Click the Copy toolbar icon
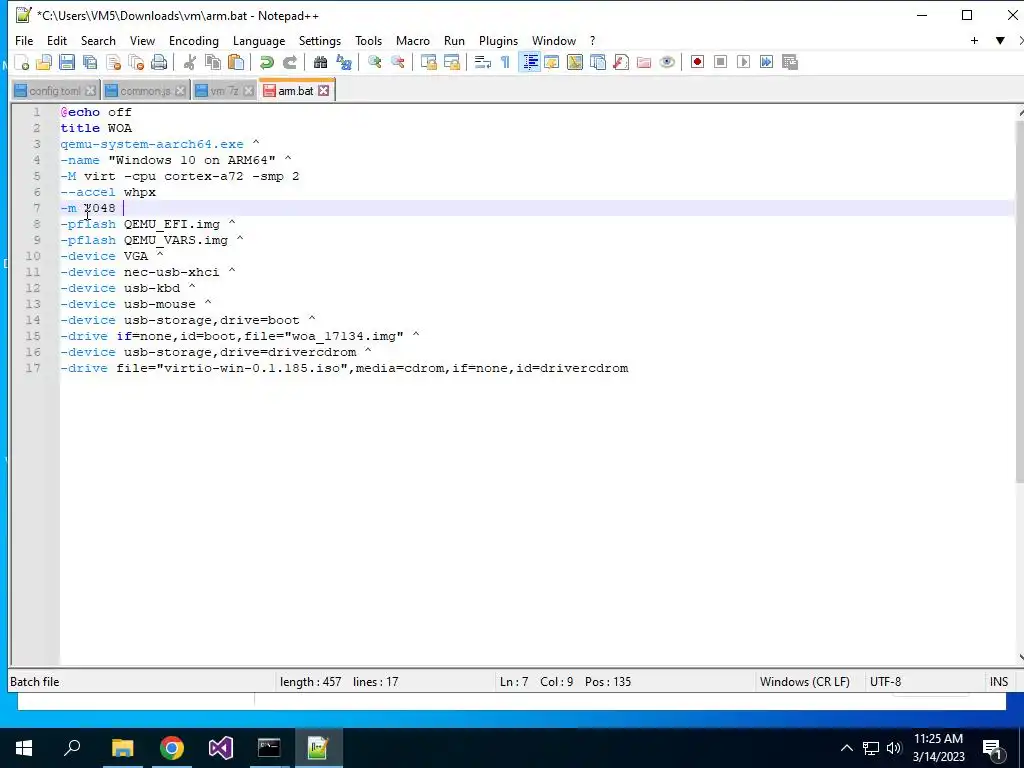This screenshot has height=768, width=1024. (213, 62)
